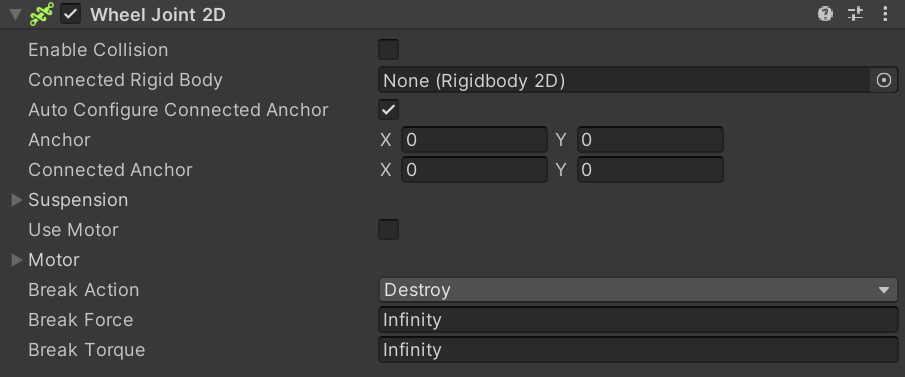
Task: Click the Wheel Joint 2D component icon
Action: coord(42,14)
